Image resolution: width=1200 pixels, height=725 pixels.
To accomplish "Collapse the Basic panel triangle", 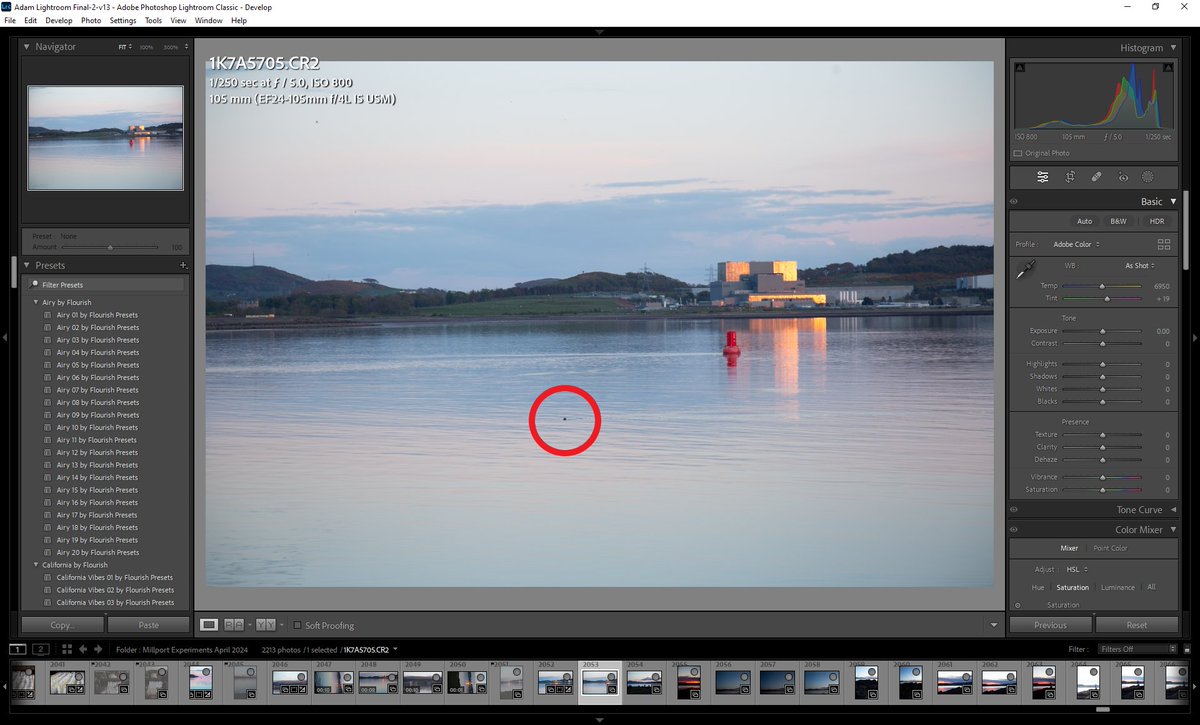I will pos(1174,202).
